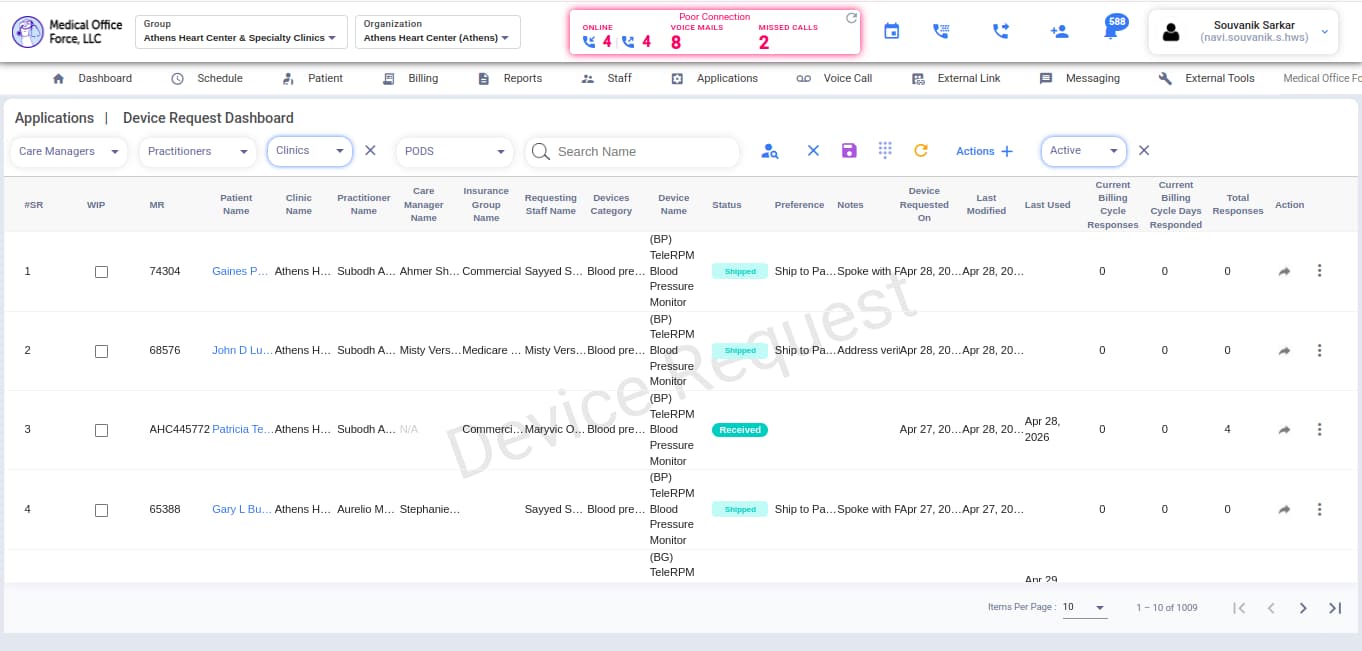Expand the Care Managers filter
The height and width of the screenshot is (651, 1362).
69,152
